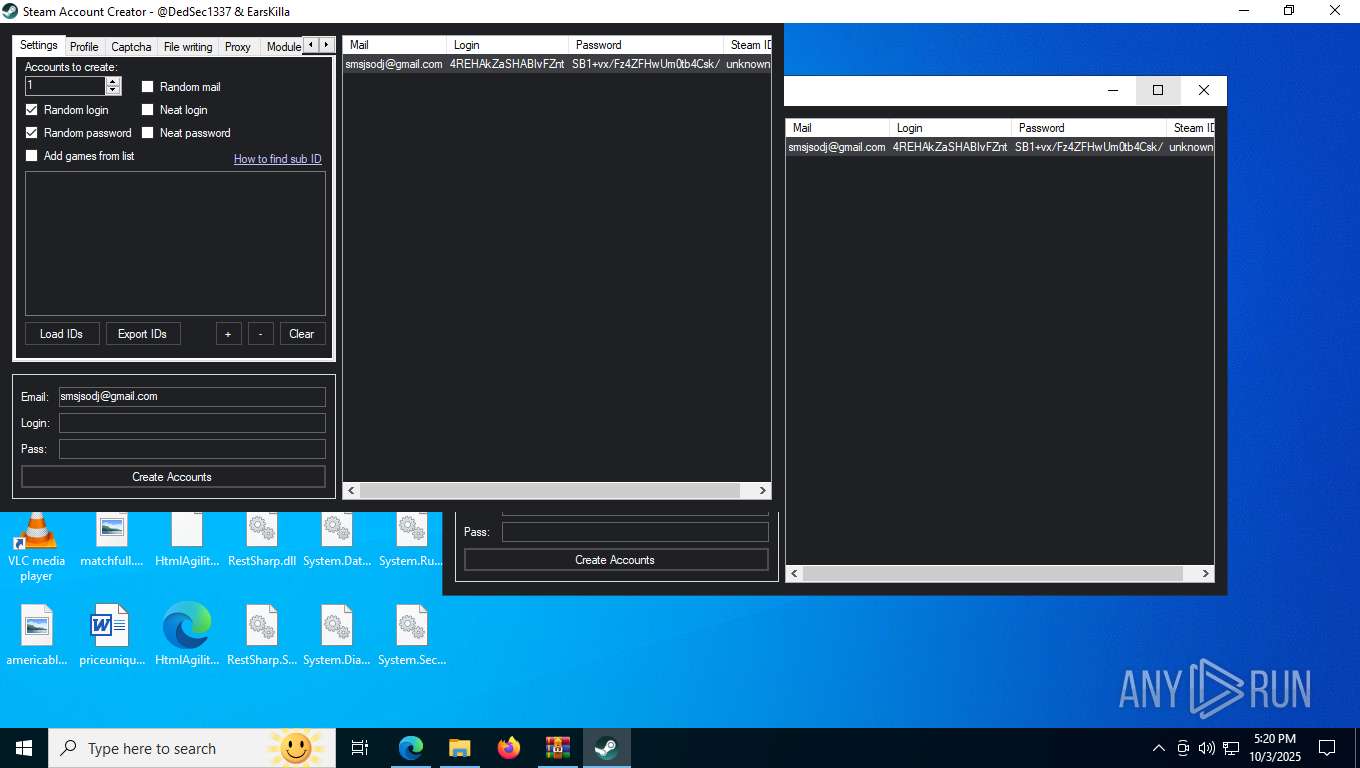Image resolution: width=1360 pixels, height=768 pixels.
Task: Open the HtmlAgilit... file with Edge icon
Action: [x=187, y=635]
